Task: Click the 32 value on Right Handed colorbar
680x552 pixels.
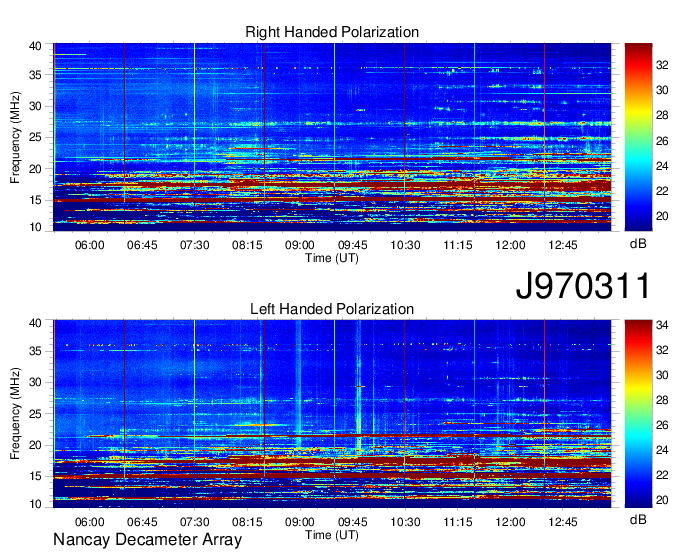Action: click(662, 65)
